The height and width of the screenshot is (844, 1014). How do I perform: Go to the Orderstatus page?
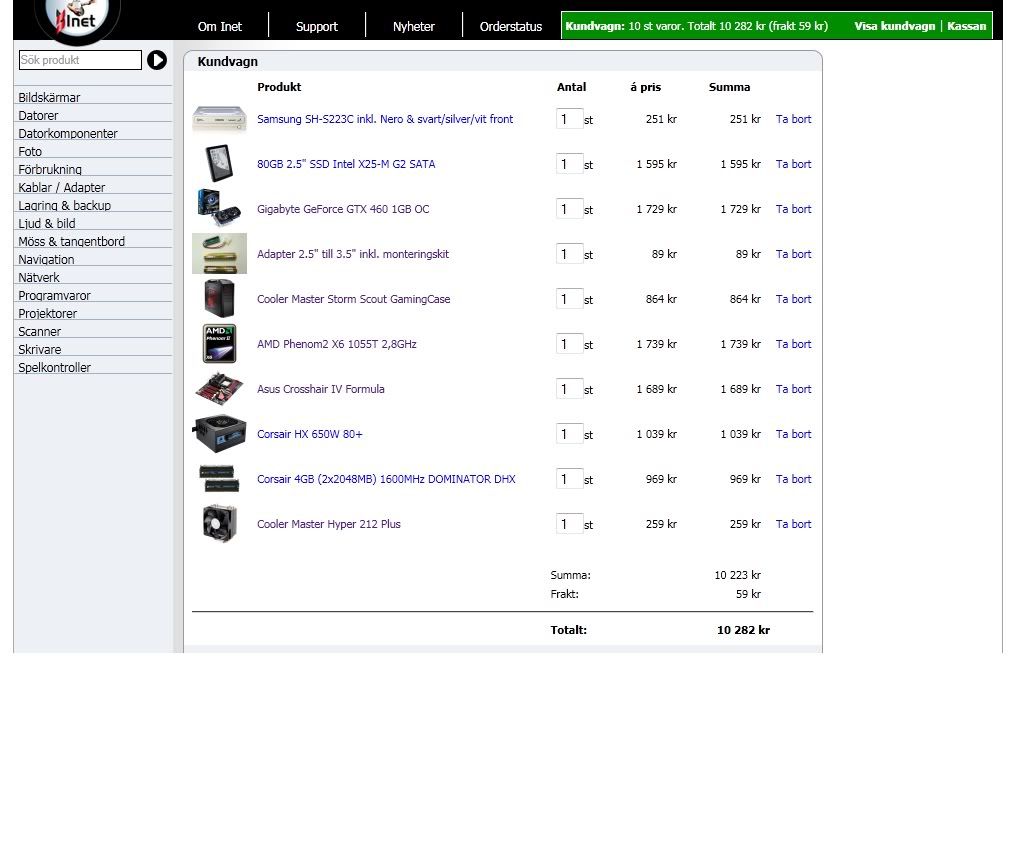510,27
